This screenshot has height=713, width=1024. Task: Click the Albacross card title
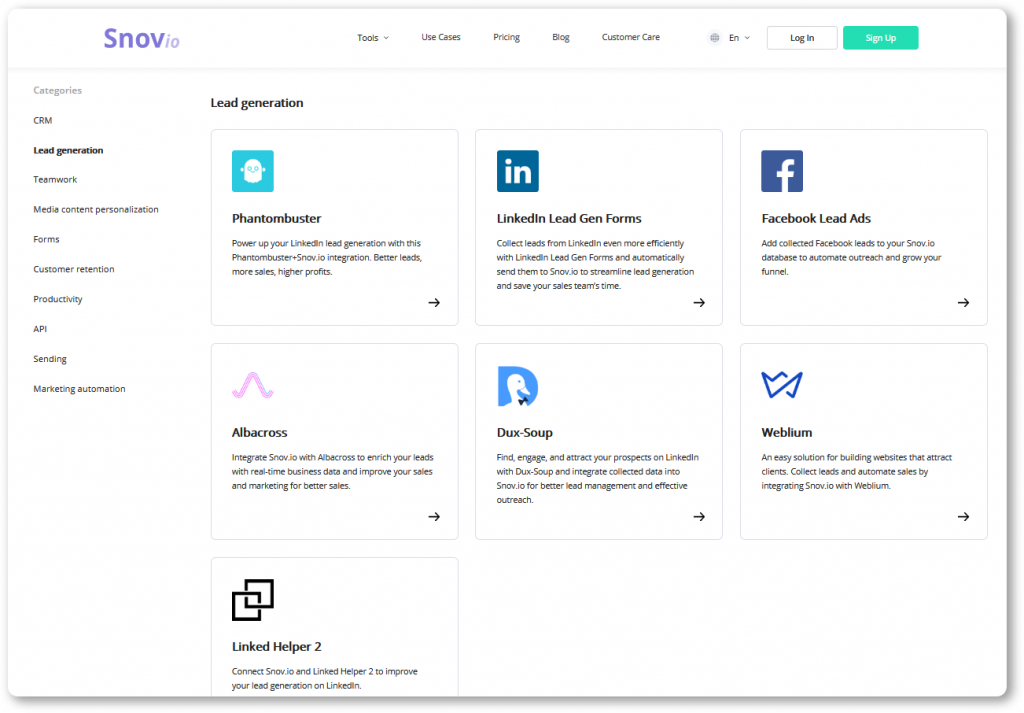[x=259, y=433]
